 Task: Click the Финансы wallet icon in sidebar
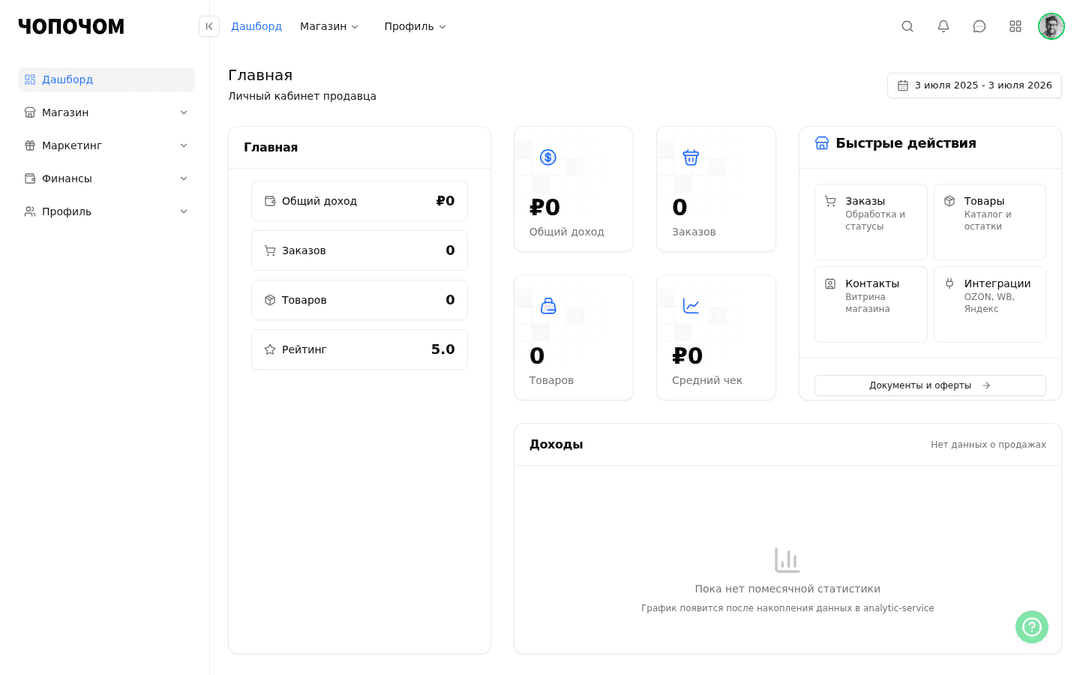pyautogui.click(x=30, y=178)
